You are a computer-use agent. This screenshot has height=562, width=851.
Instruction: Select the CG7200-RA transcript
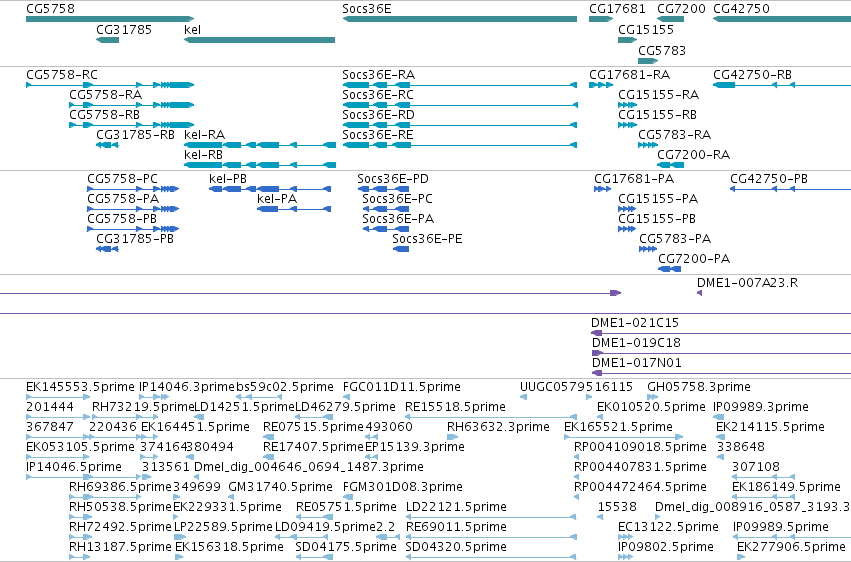(670, 165)
